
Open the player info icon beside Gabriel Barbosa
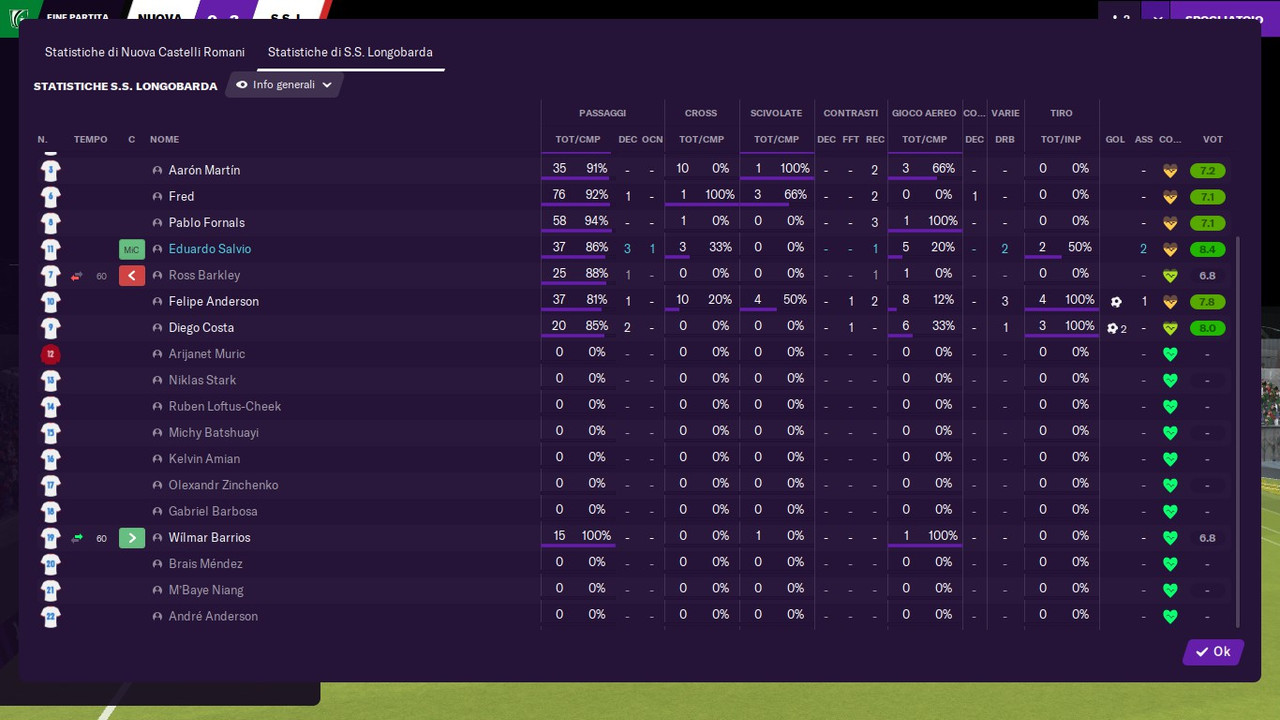[157, 512]
